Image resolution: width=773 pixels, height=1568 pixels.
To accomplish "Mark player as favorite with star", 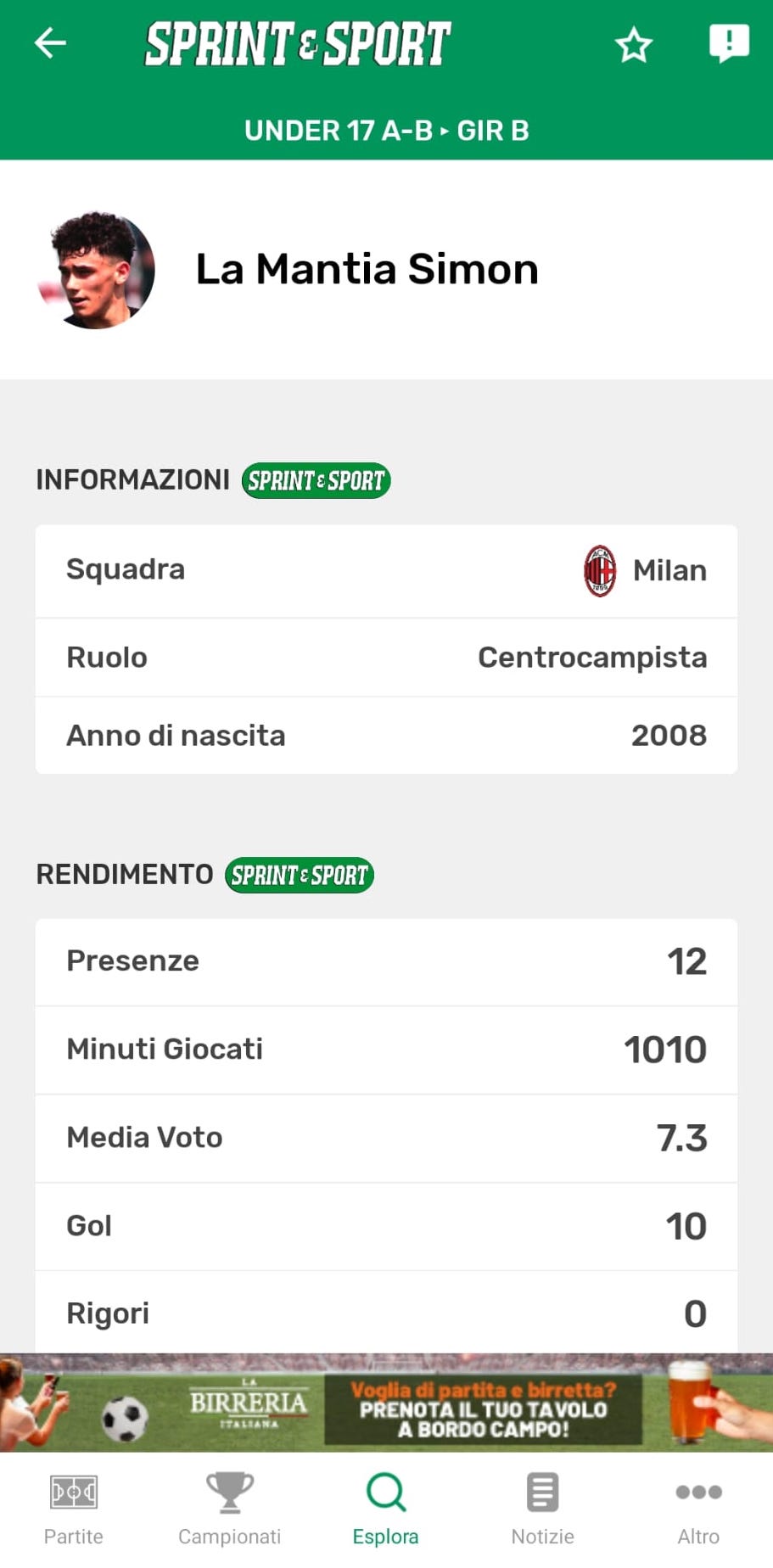I will (633, 45).
